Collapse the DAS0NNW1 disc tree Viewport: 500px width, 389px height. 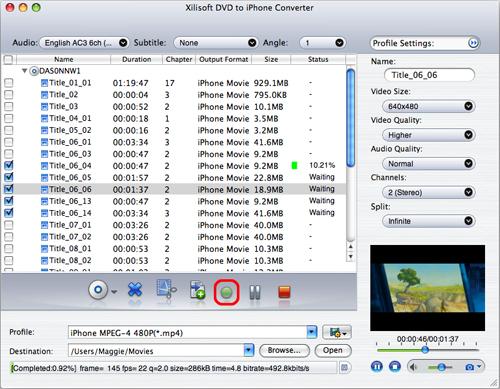tap(24, 71)
